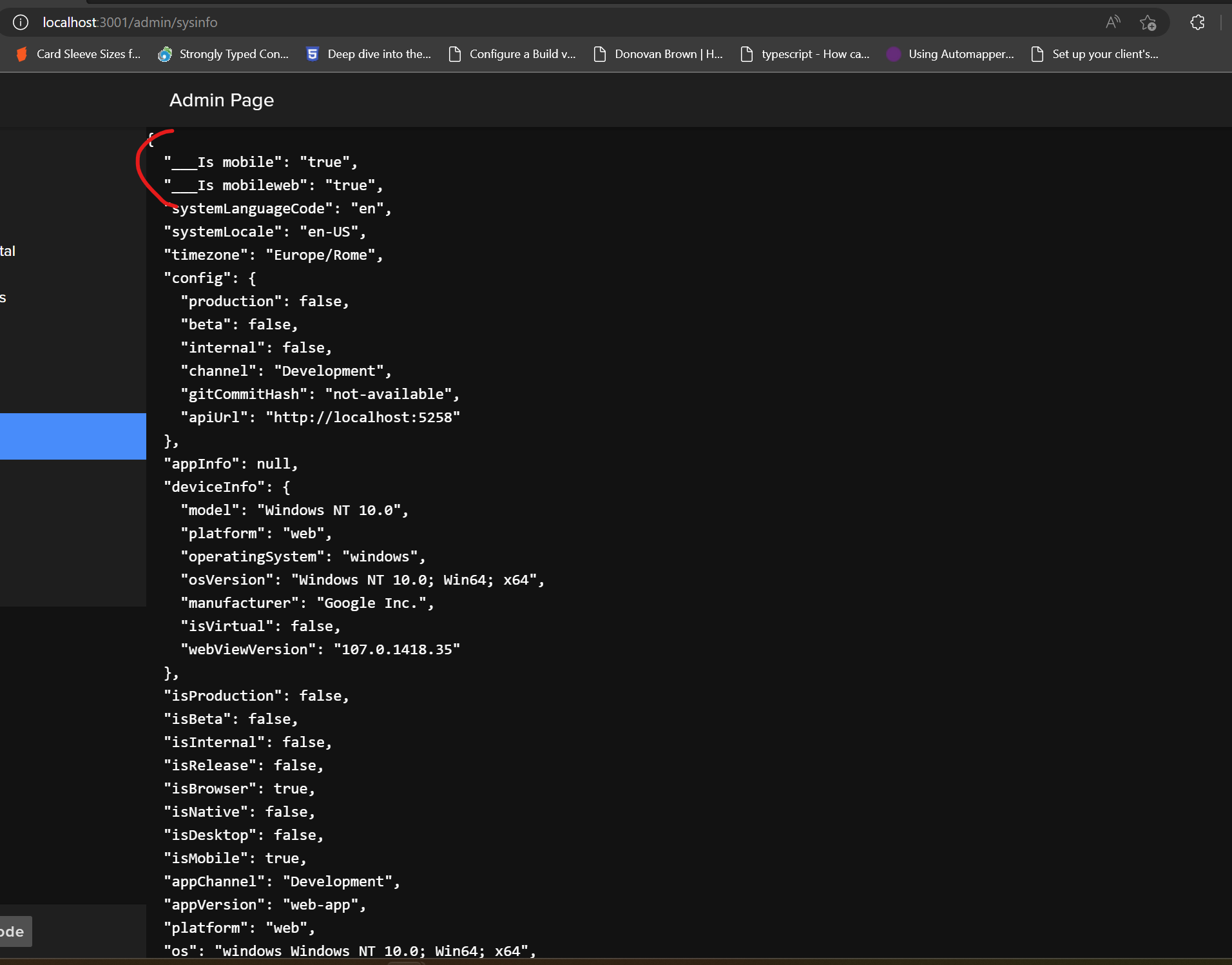Click the "operatingSystem": "windows" line
This screenshot has height=965, width=1232.
pos(303,557)
